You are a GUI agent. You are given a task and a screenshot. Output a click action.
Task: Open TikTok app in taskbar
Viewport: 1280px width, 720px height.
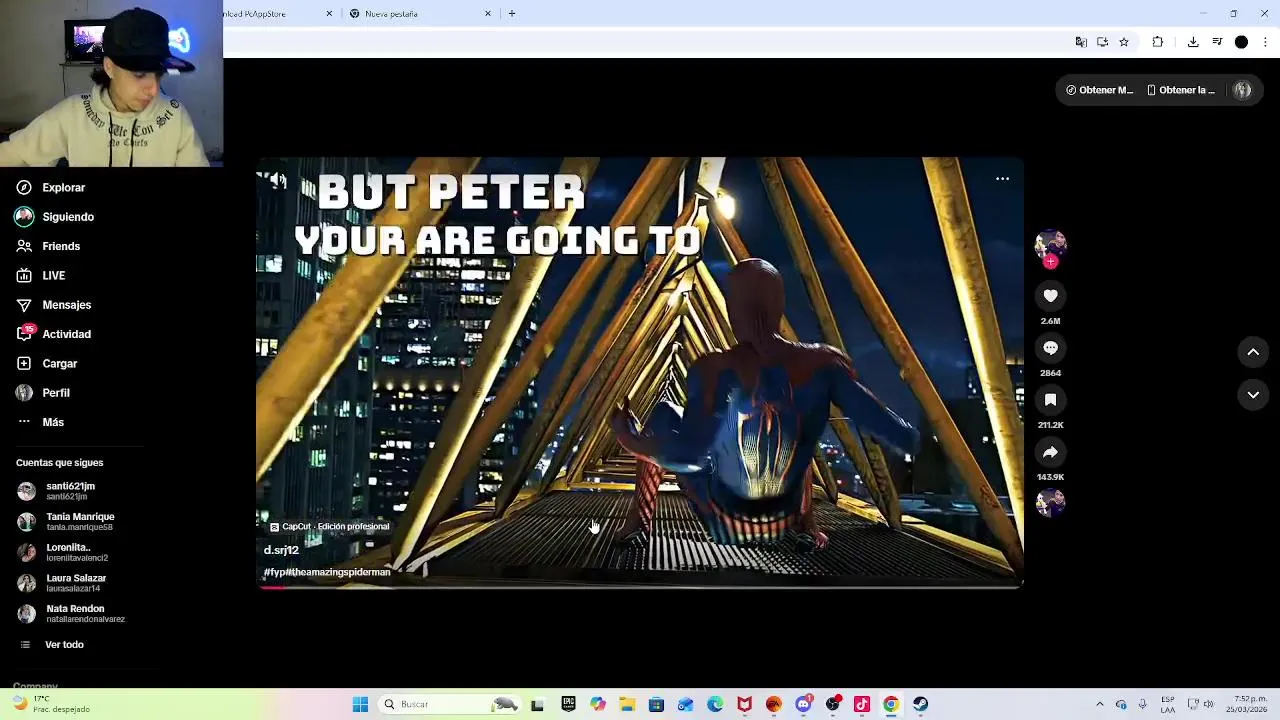click(862, 704)
